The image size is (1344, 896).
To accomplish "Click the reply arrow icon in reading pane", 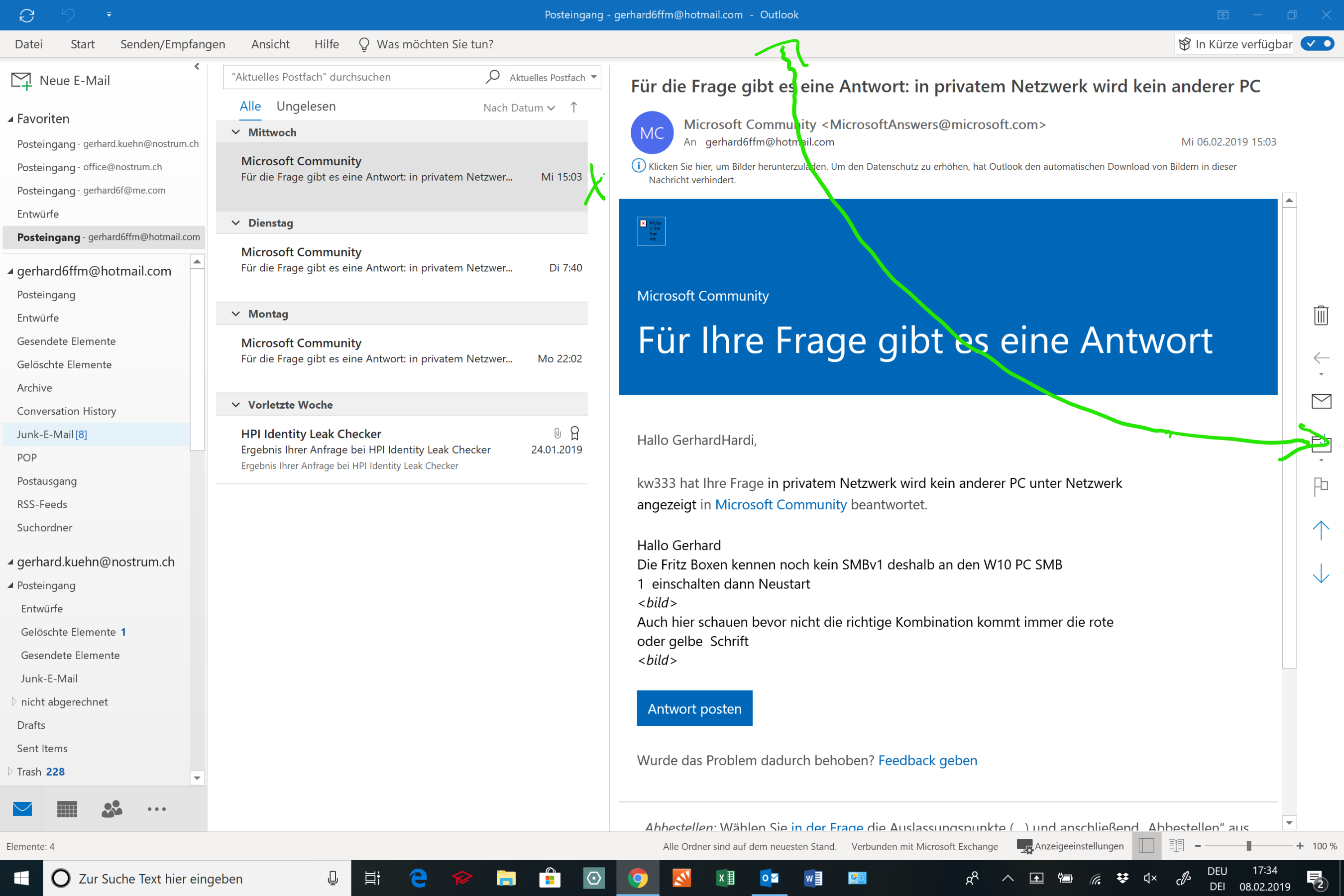I will tap(1321, 358).
